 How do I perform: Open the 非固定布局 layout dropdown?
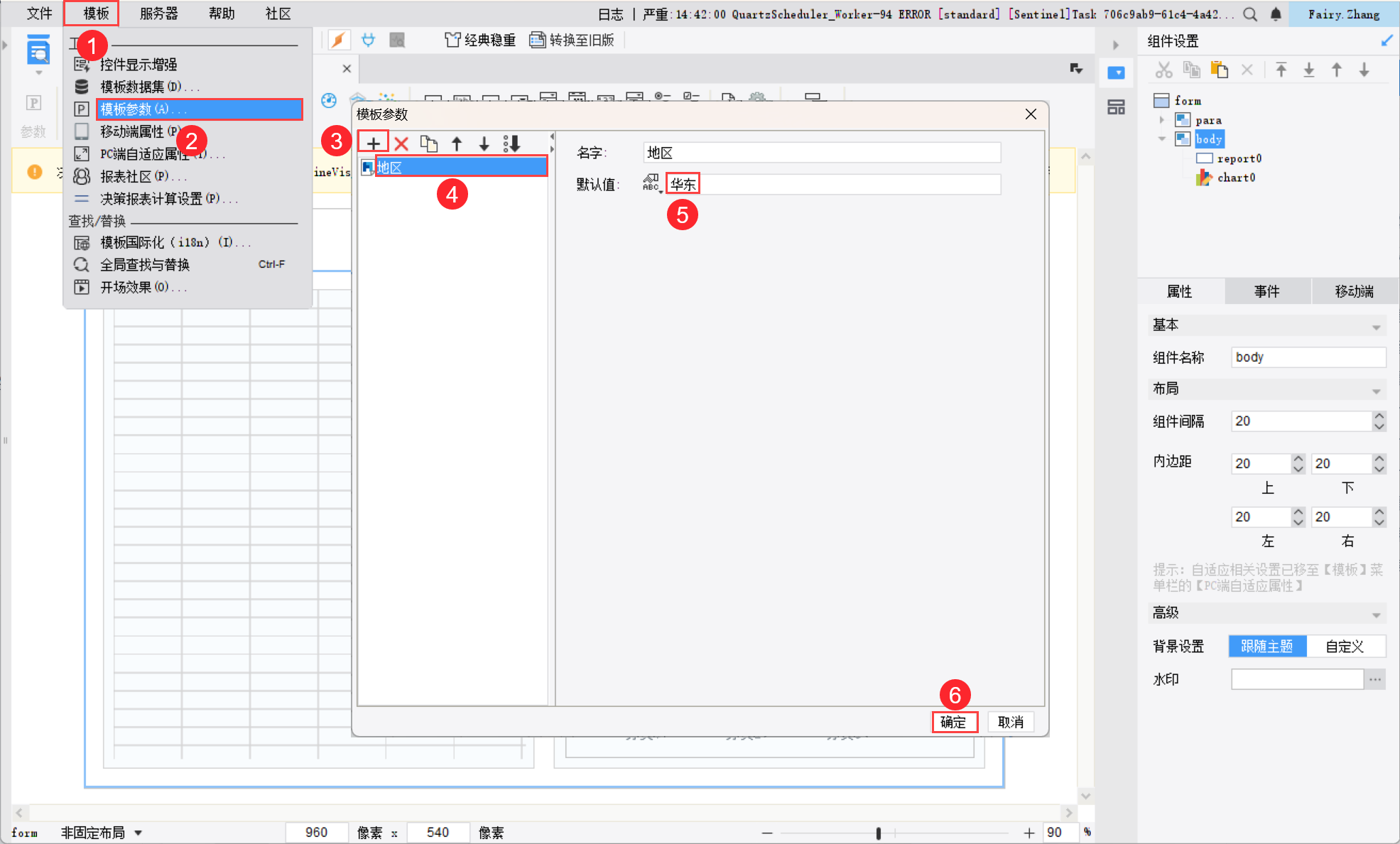point(139,833)
